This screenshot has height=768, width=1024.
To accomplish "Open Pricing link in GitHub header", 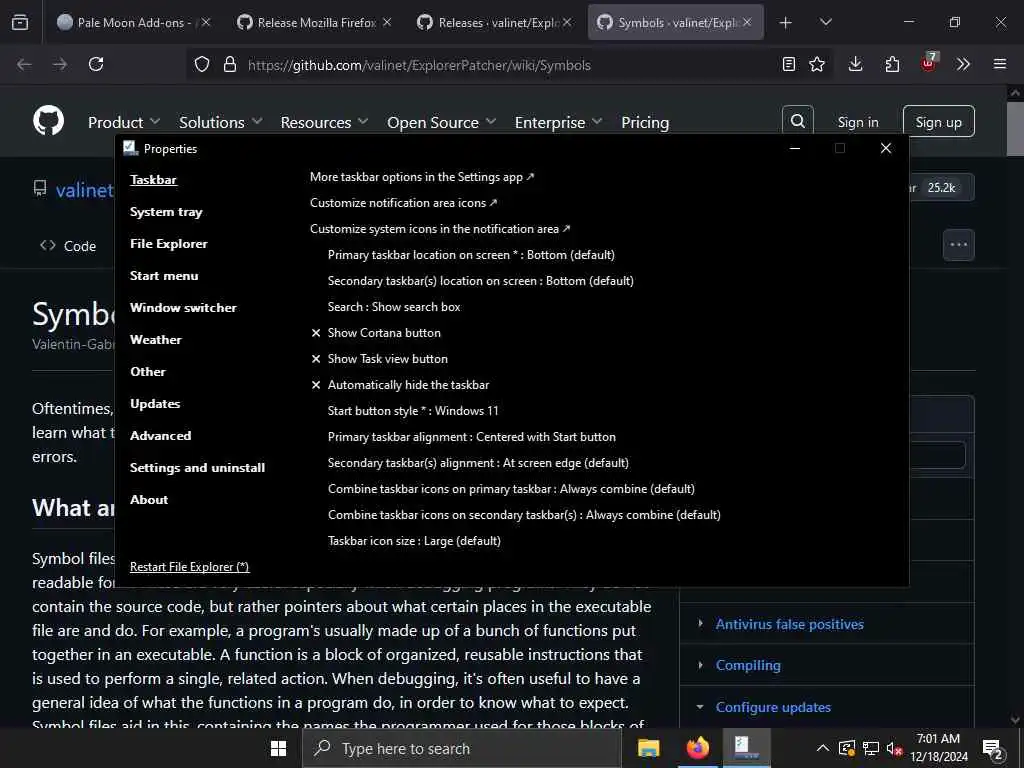I will click(x=645, y=122).
